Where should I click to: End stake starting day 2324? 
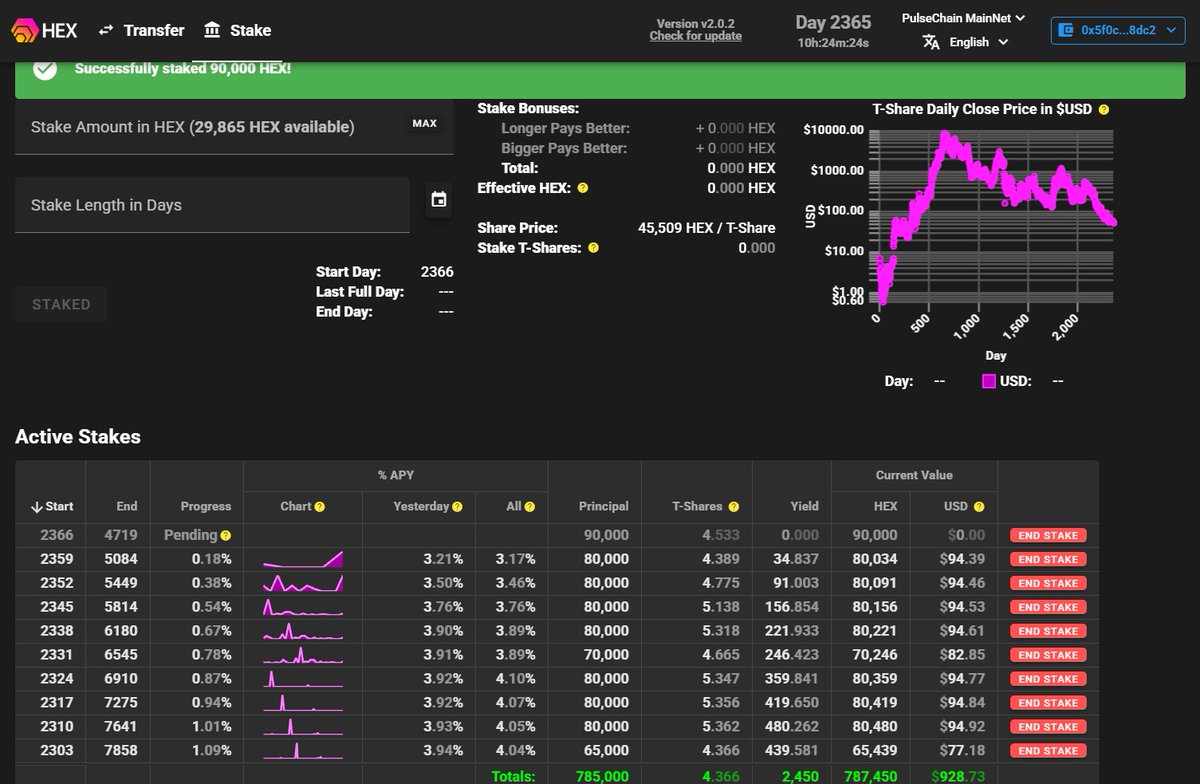(x=1048, y=679)
